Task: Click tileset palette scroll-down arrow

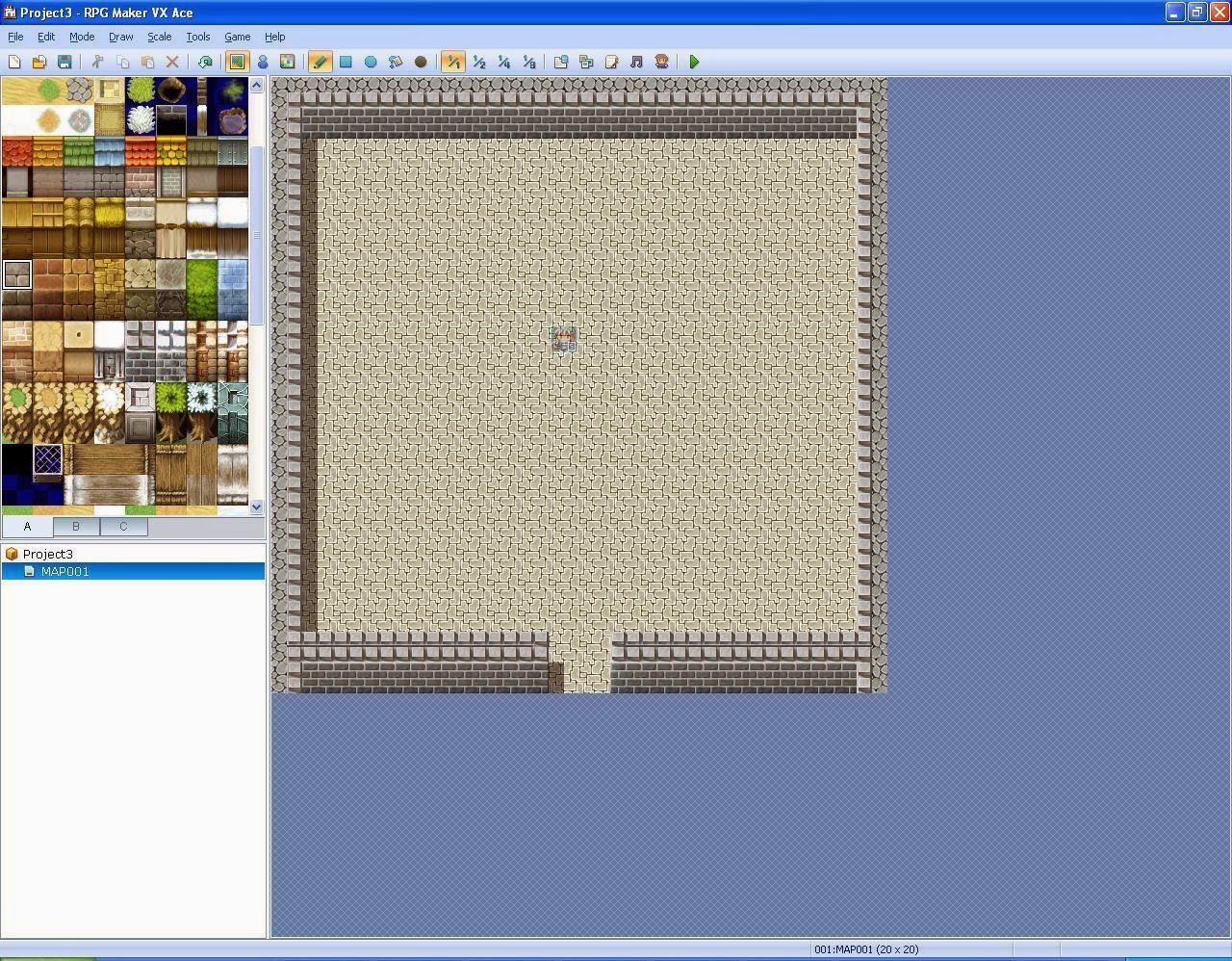Action: [256, 506]
